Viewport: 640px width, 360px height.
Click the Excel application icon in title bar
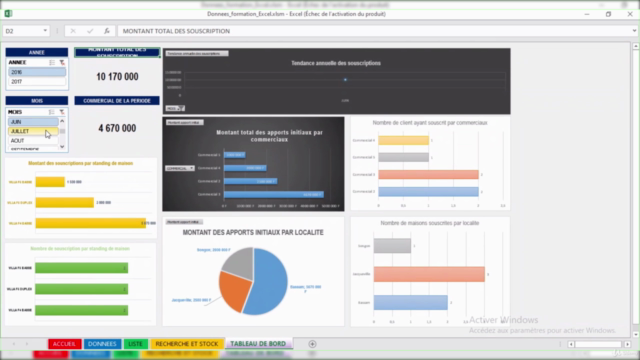coord(8,13)
